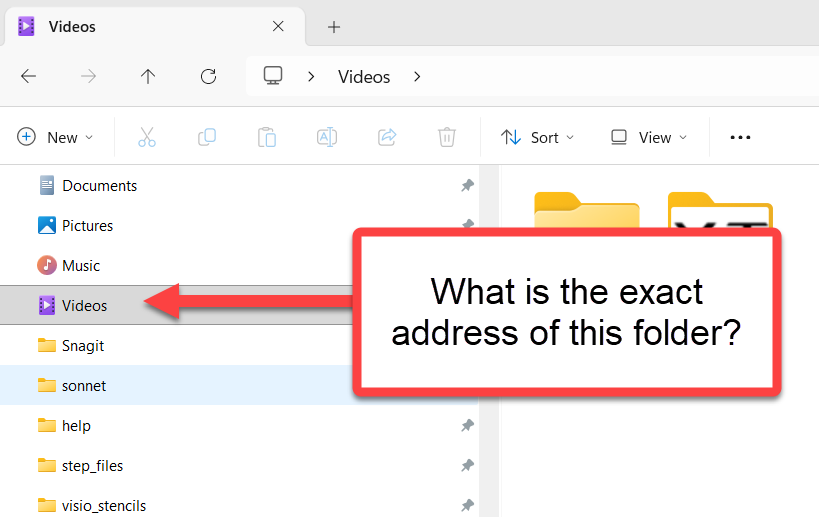Screen dimensions: 819x517
Task: Click the navigation pane scrollbar
Action: (489, 341)
